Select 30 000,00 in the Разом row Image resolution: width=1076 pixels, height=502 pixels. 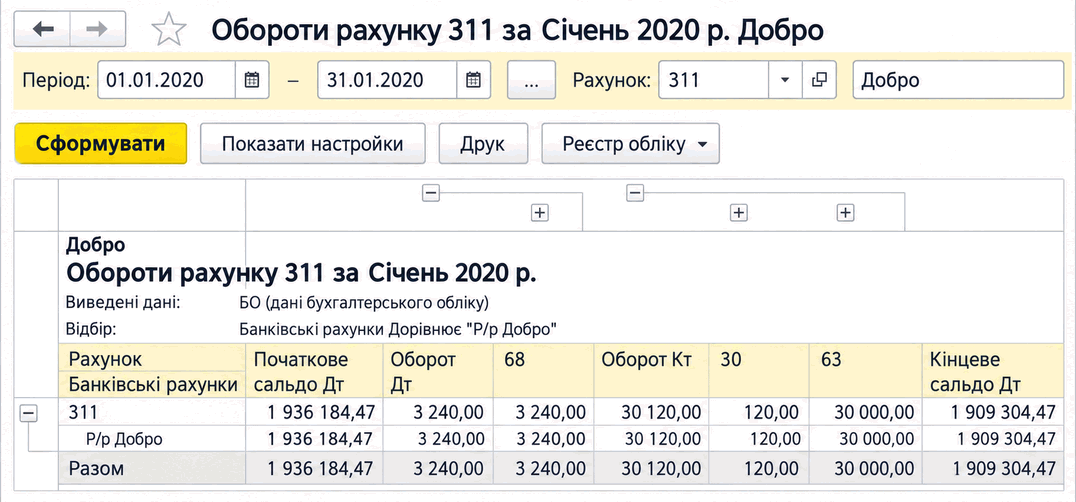pyautogui.click(x=865, y=468)
